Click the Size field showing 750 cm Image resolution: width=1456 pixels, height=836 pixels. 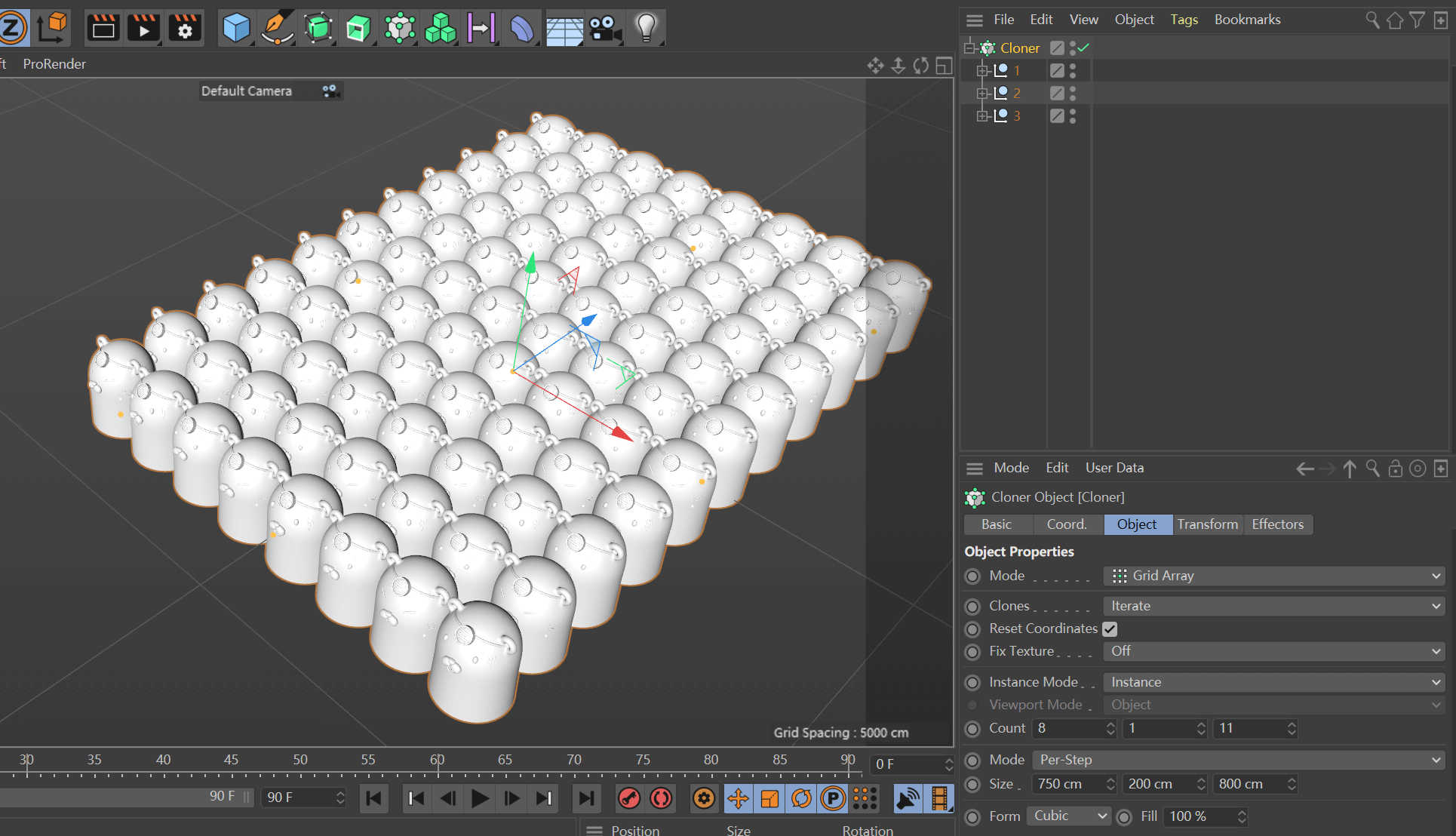click(1074, 785)
